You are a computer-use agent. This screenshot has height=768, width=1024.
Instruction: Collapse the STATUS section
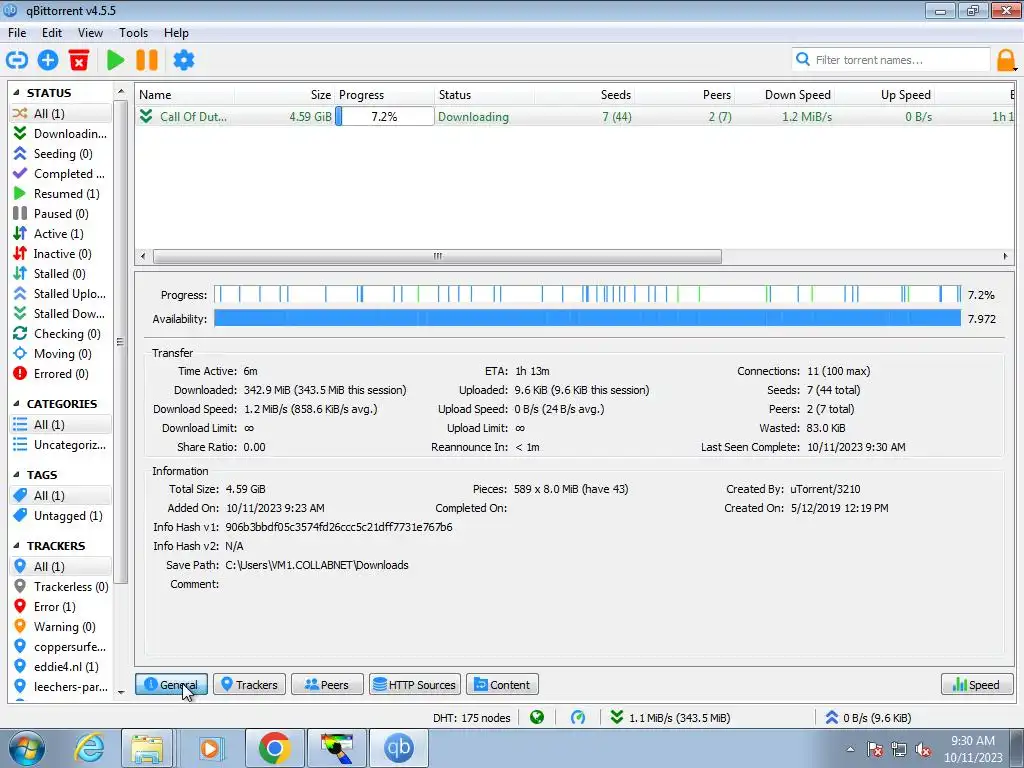coord(16,93)
